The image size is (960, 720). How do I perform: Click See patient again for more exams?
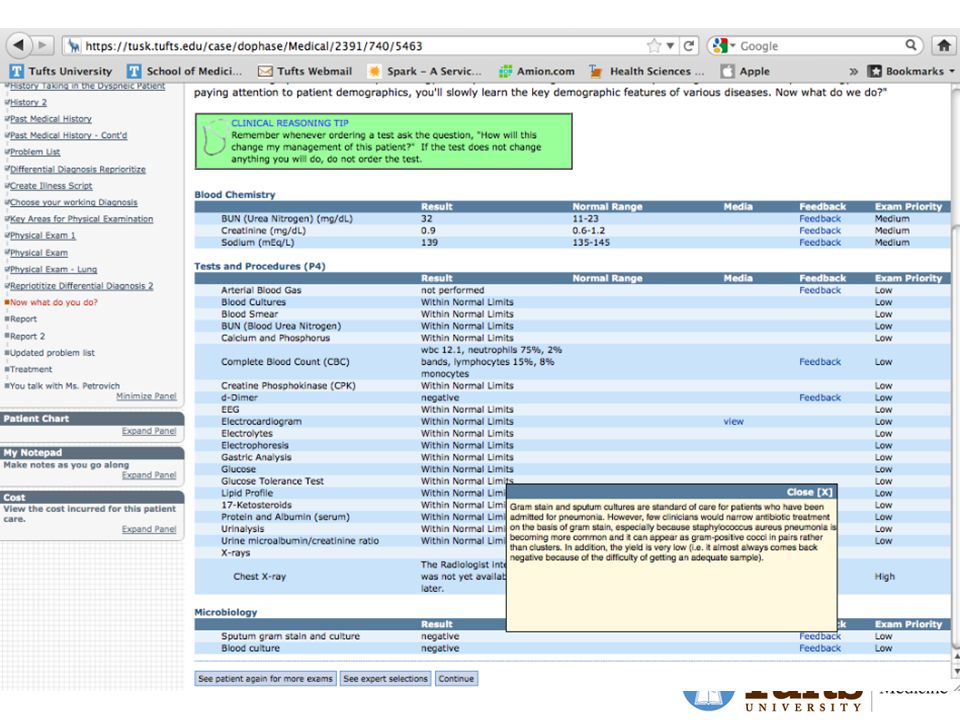265,678
